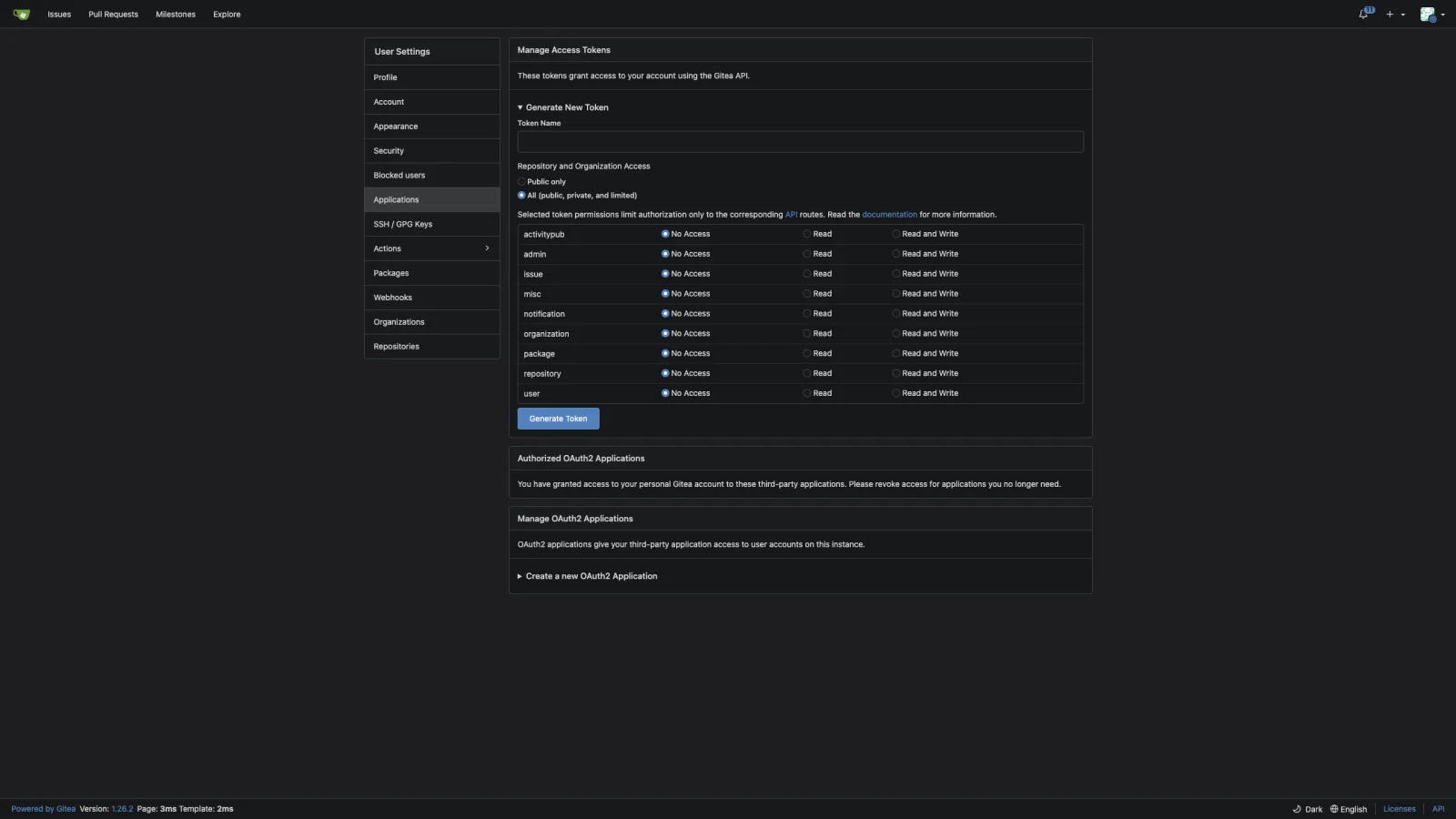This screenshot has height=819, width=1456.
Task: Collapse the Generate New Token section
Action: [x=563, y=107]
